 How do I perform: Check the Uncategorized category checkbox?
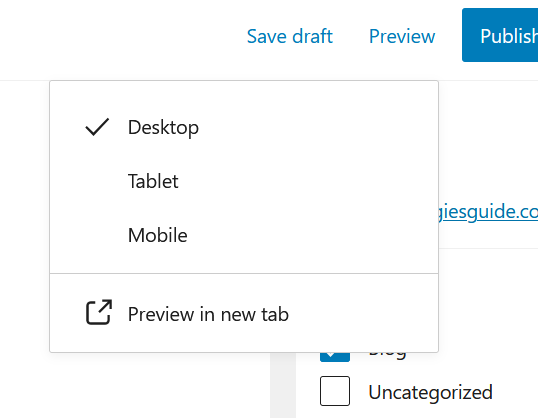pyautogui.click(x=335, y=391)
